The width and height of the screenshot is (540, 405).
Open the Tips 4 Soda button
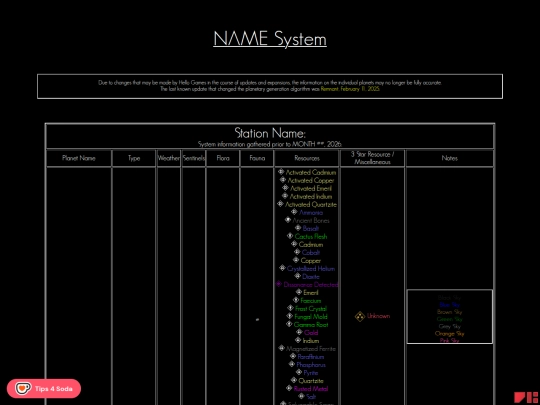pyautogui.click(x=44, y=389)
